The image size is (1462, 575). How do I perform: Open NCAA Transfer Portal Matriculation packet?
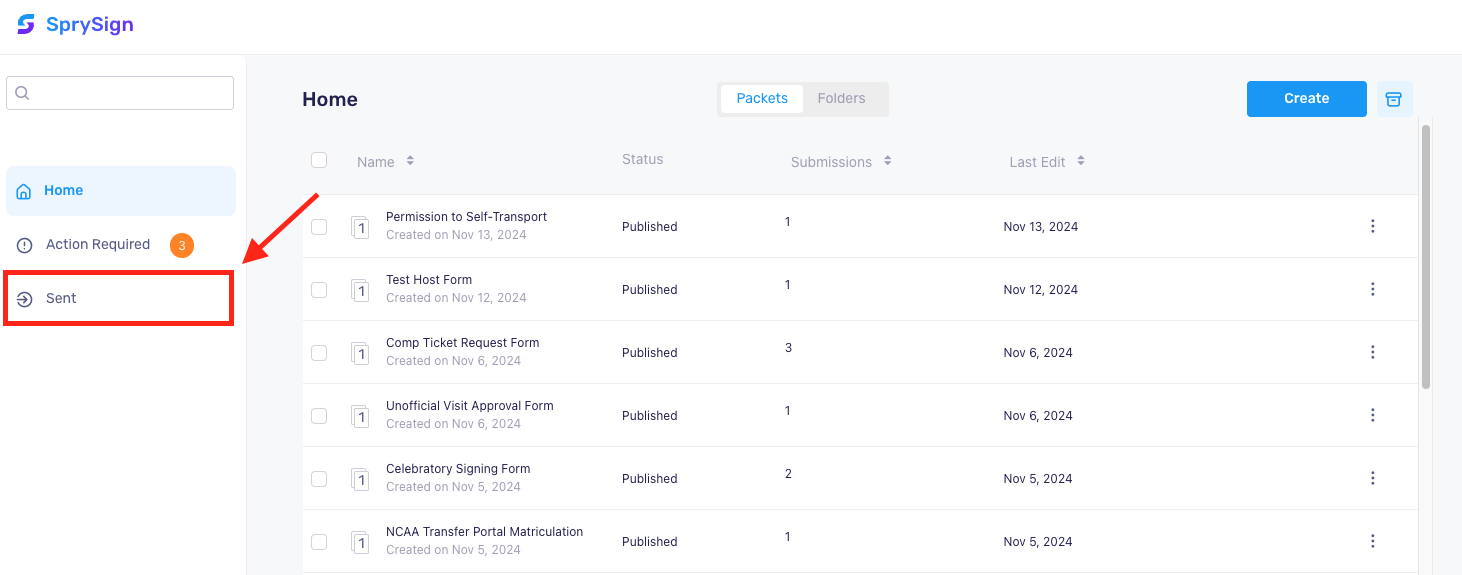484,532
